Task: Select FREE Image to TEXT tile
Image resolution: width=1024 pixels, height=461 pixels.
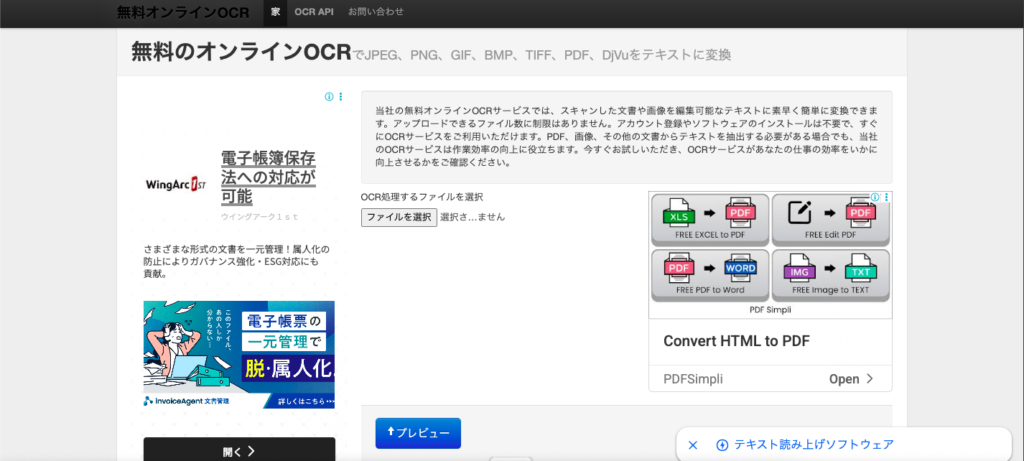Action: 831,275
